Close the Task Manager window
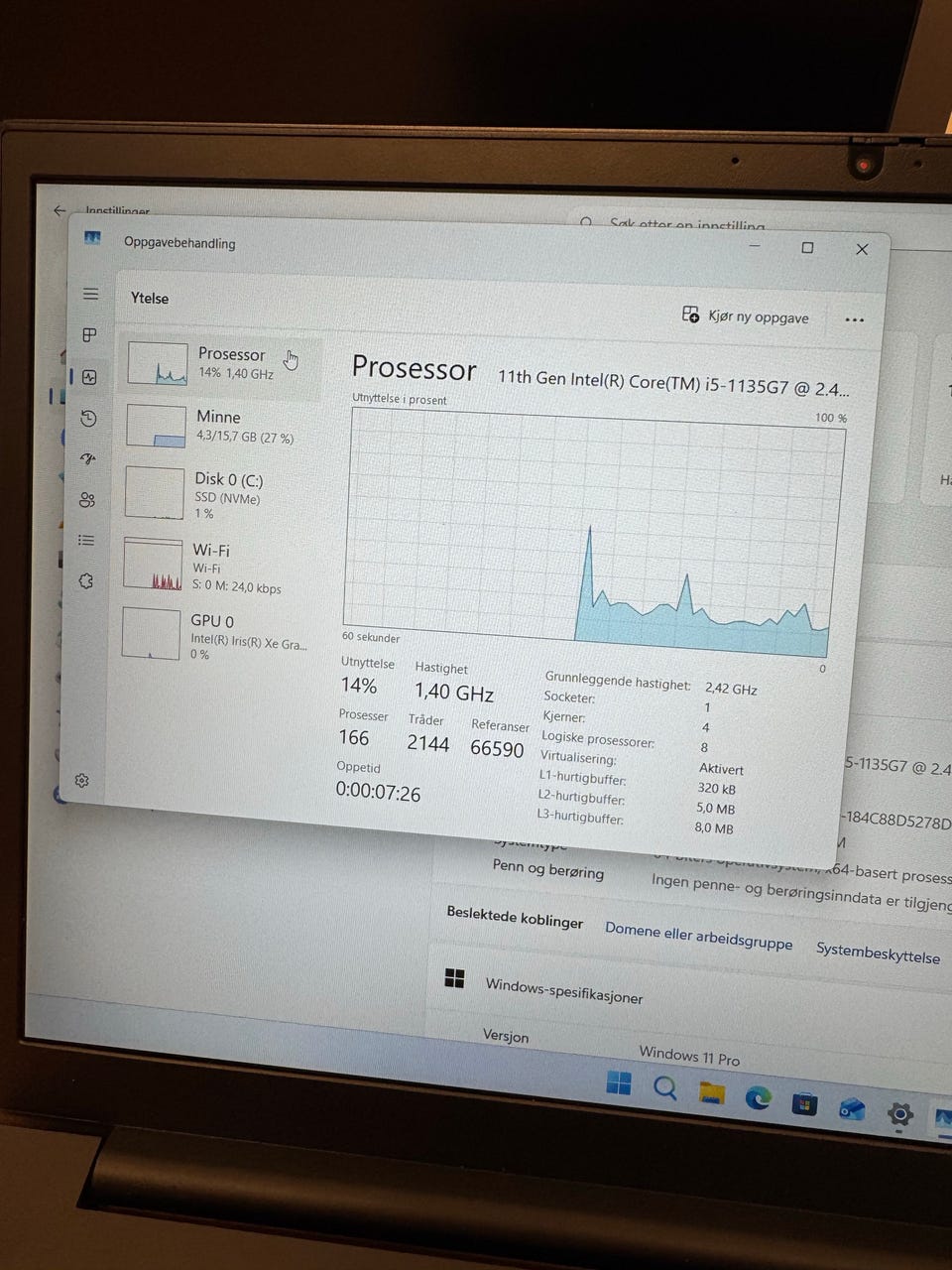Viewport: 952px width, 1270px height. click(862, 249)
